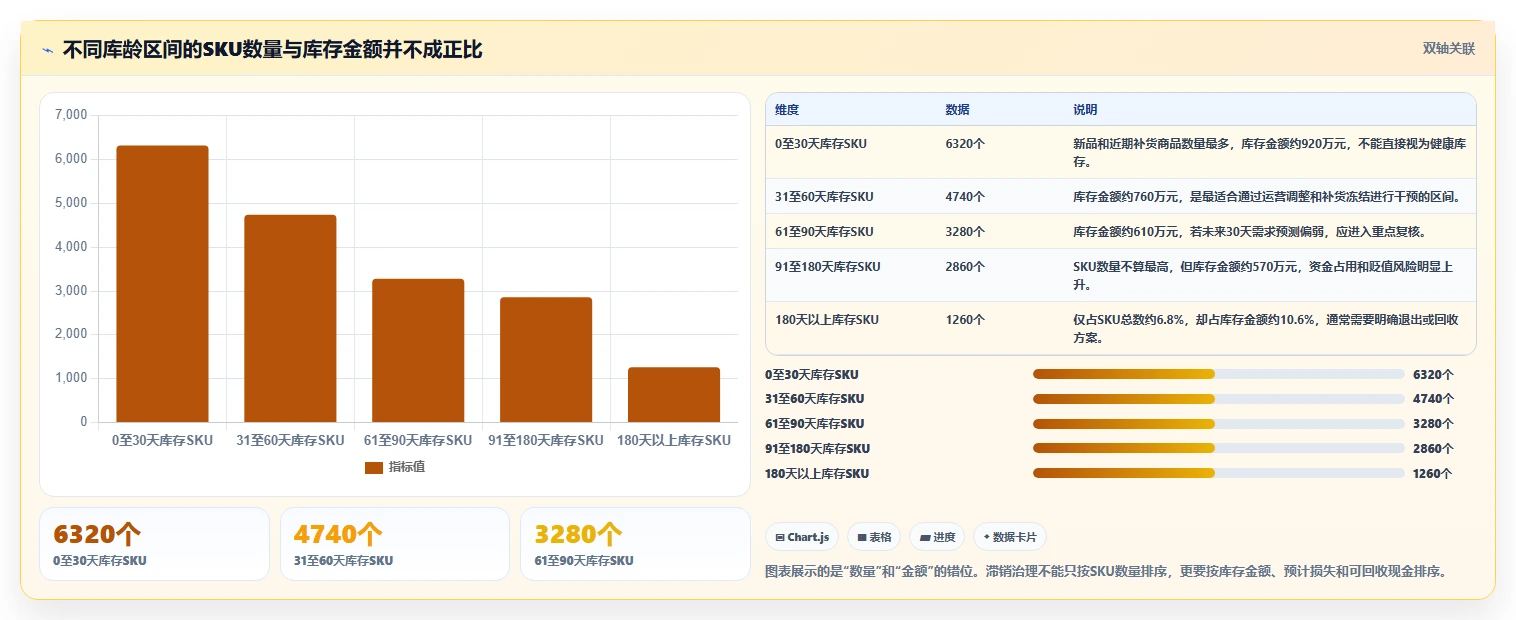Click the progress bar showing 2860个
Image resolution: width=1516 pixels, height=620 pixels.
click(x=1219, y=448)
